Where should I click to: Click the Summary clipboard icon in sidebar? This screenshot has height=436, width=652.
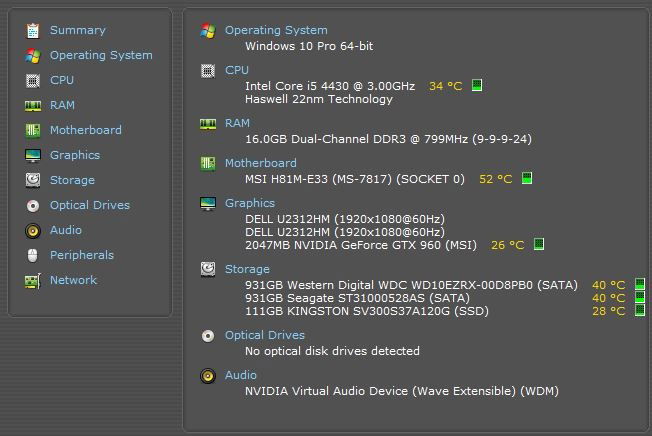[33, 31]
